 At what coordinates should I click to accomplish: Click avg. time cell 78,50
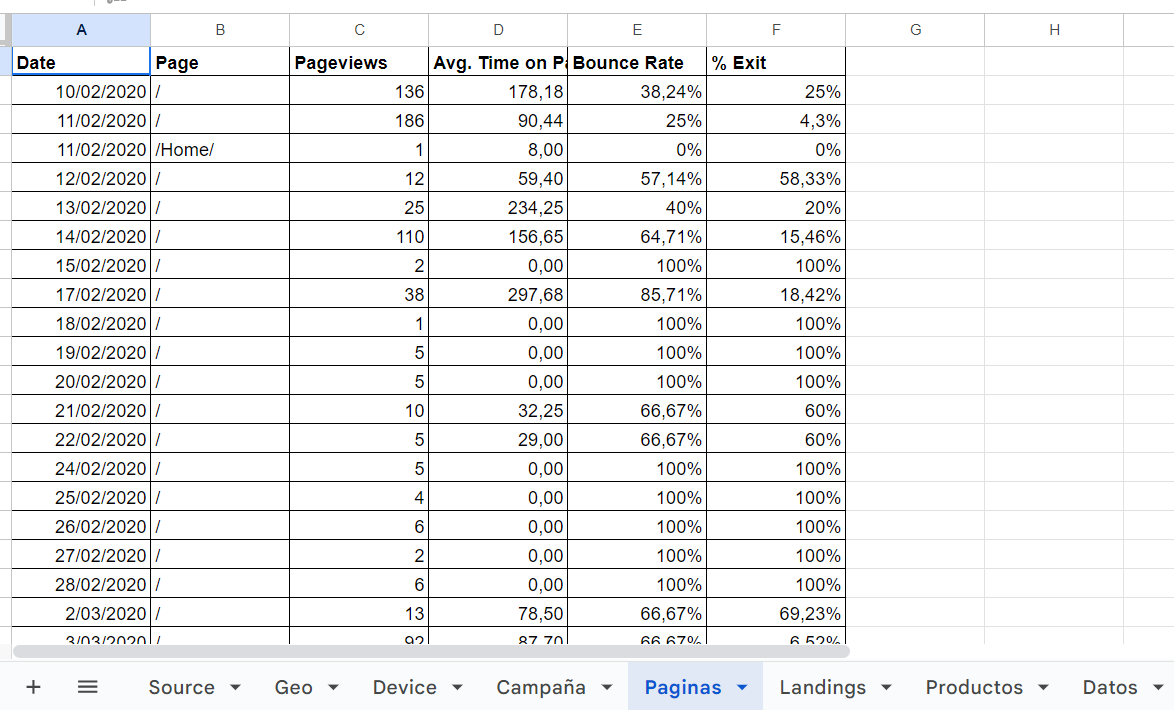tap(498, 613)
